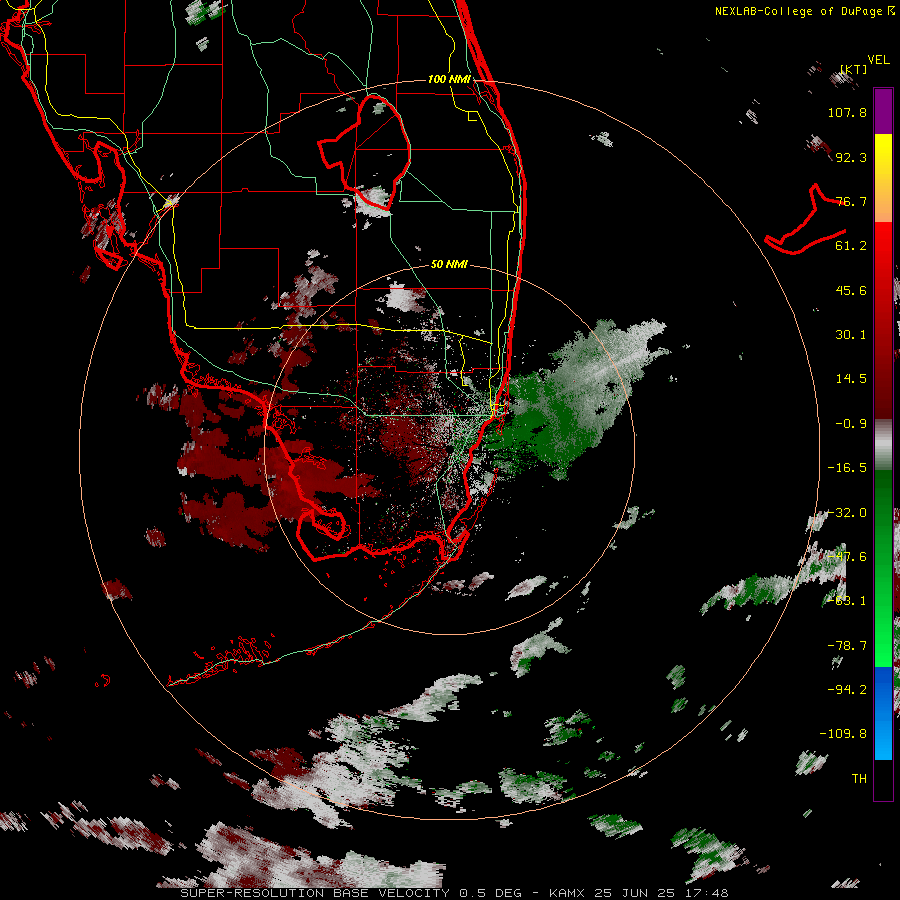Screen dimensions: 900x900
Task: Select the -63.1 velocity scale label
Action: click(847, 601)
